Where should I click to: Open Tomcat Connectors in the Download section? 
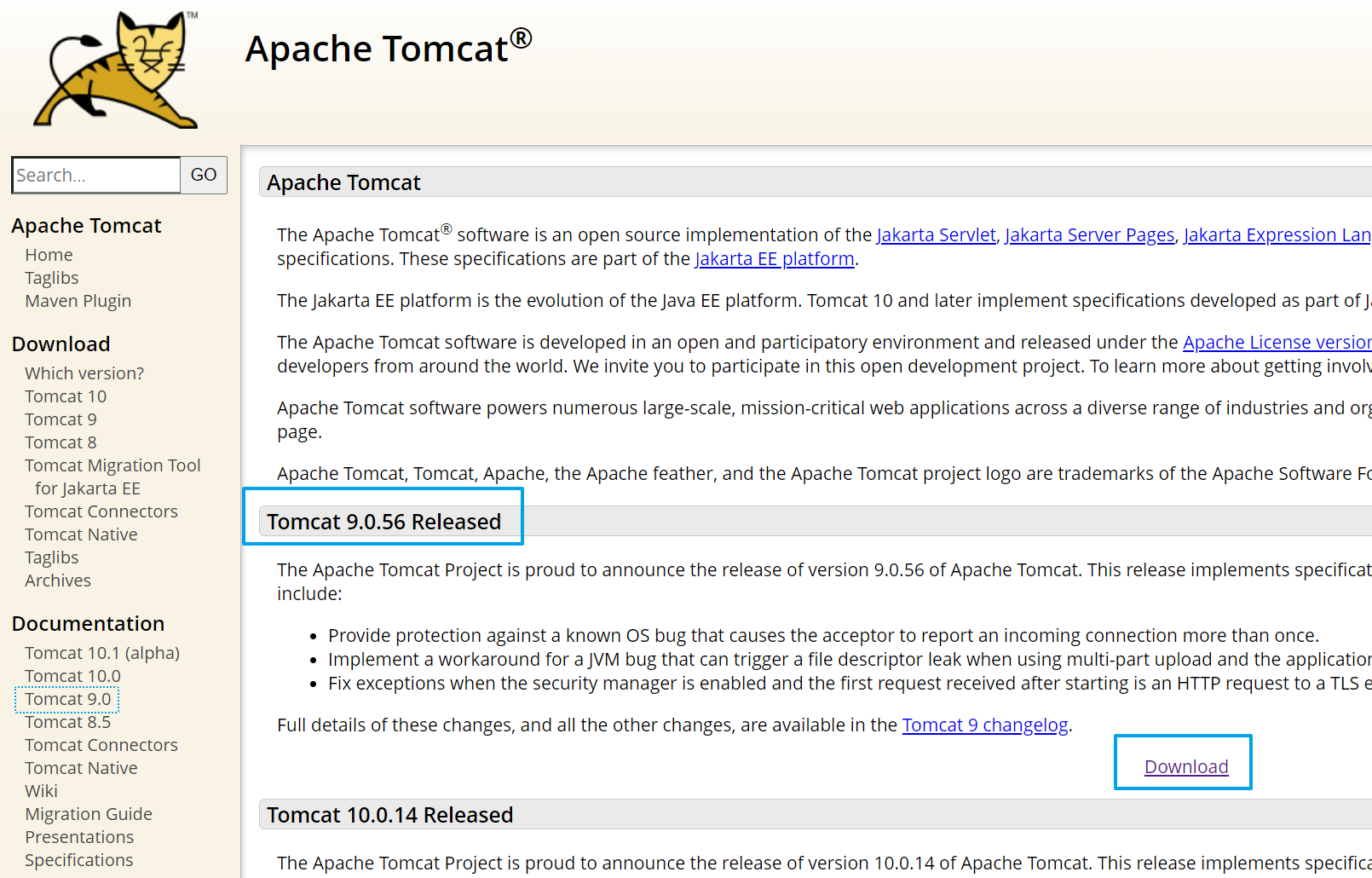(x=101, y=511)
